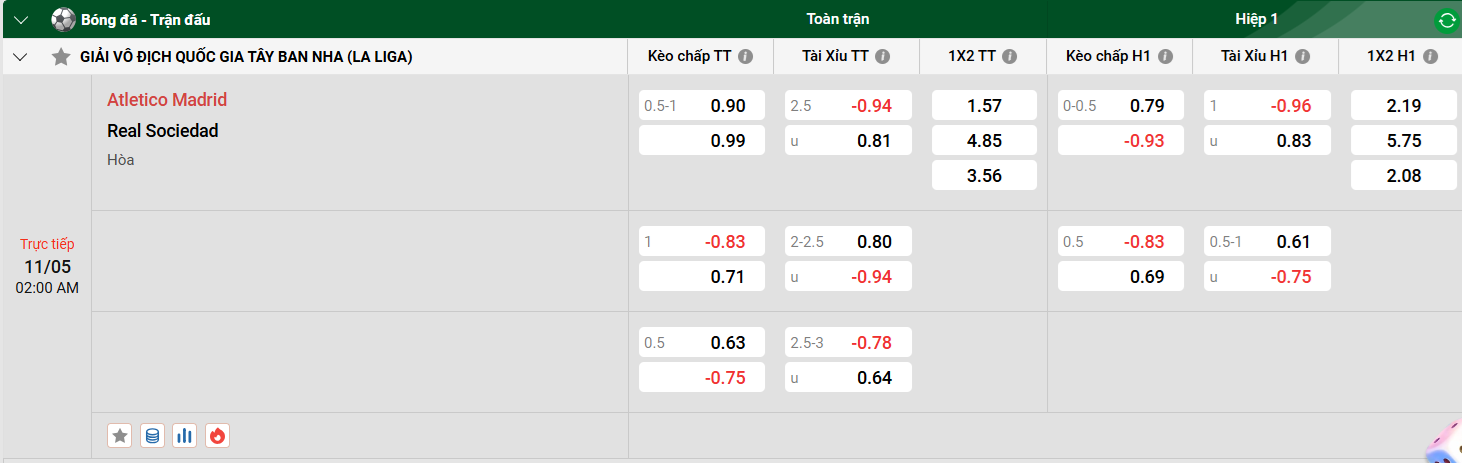The width and height of the screenshot is (1462, 463).
Task: Click the Kèo chấp TT column header
Action: pyautogui.click(x=689, y=57)
